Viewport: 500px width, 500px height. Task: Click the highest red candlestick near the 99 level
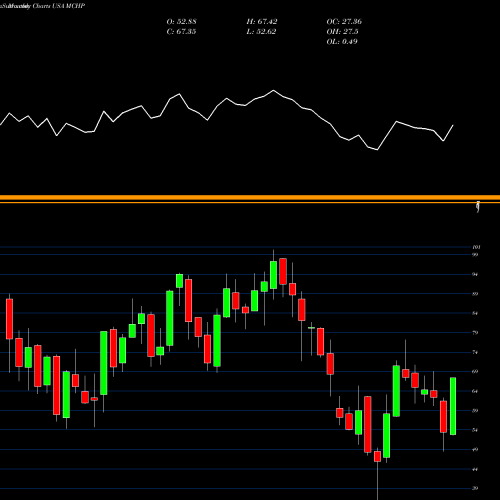pyautogui.click(x=283, y=271)
